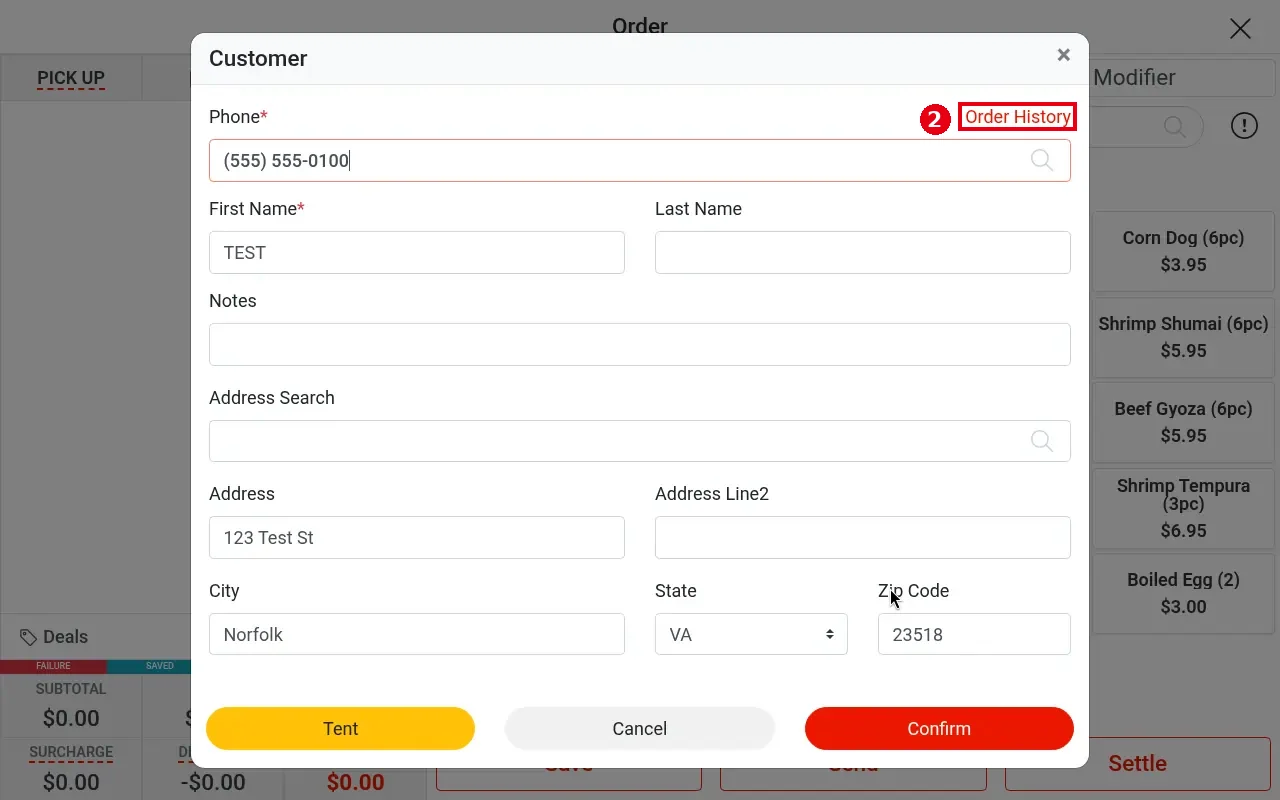Click the Notes input field

(640, 344)
